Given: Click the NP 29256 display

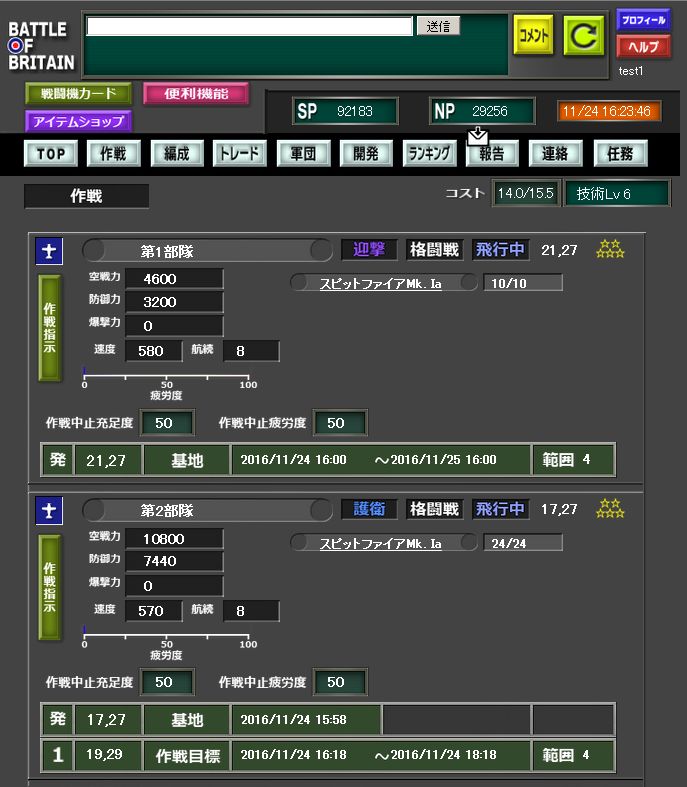Looking at the screenshot, I should [x=482, y=111].
